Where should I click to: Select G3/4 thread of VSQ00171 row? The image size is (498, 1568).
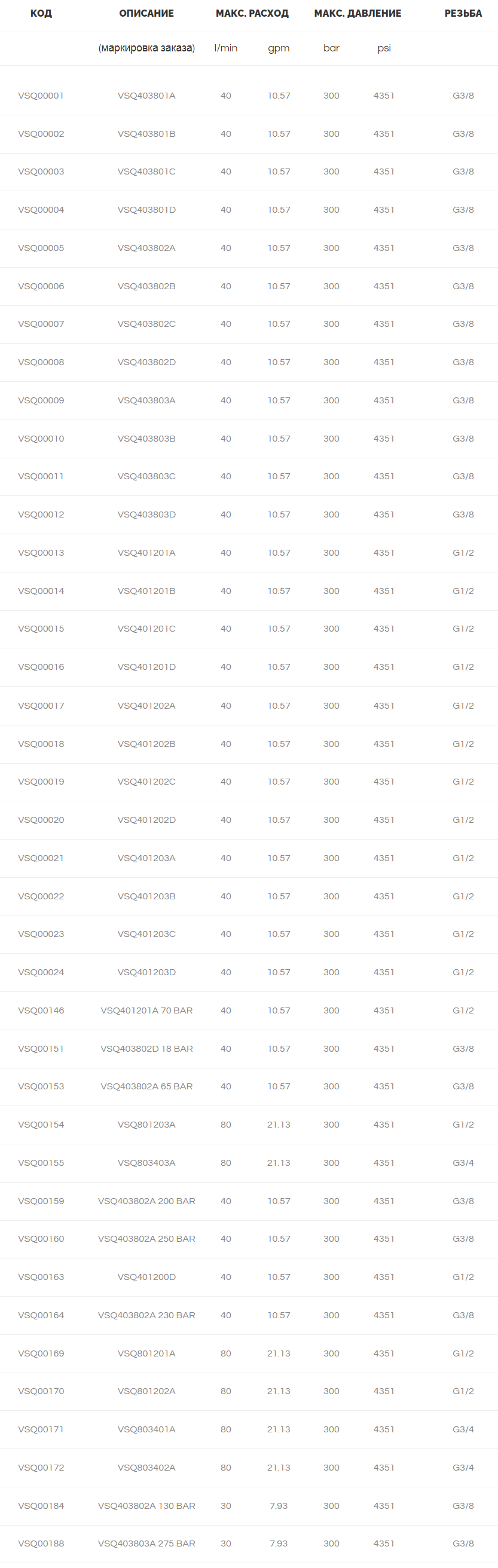click(x=463, y=1429)
